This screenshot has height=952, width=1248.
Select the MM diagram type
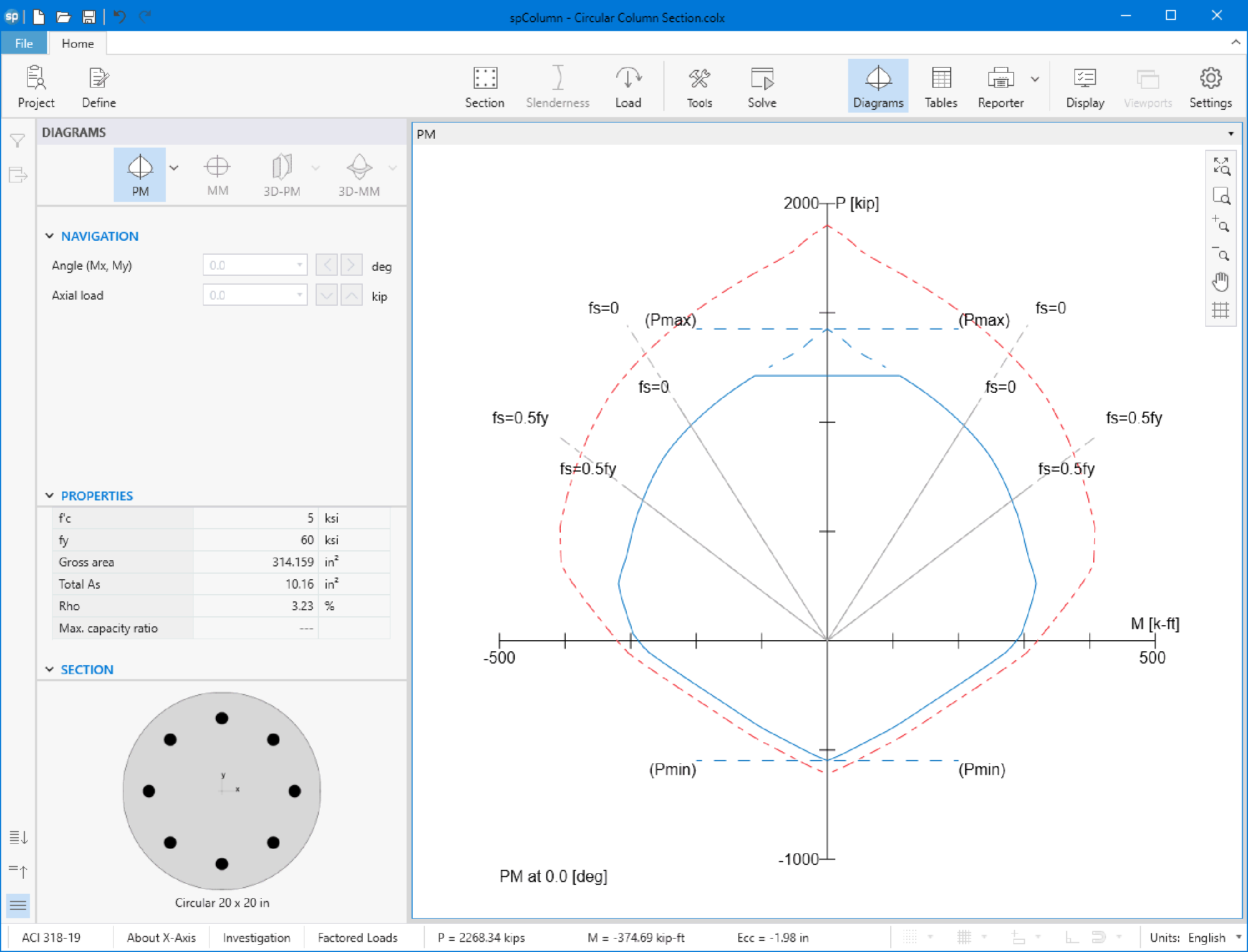tap(217, 175)
